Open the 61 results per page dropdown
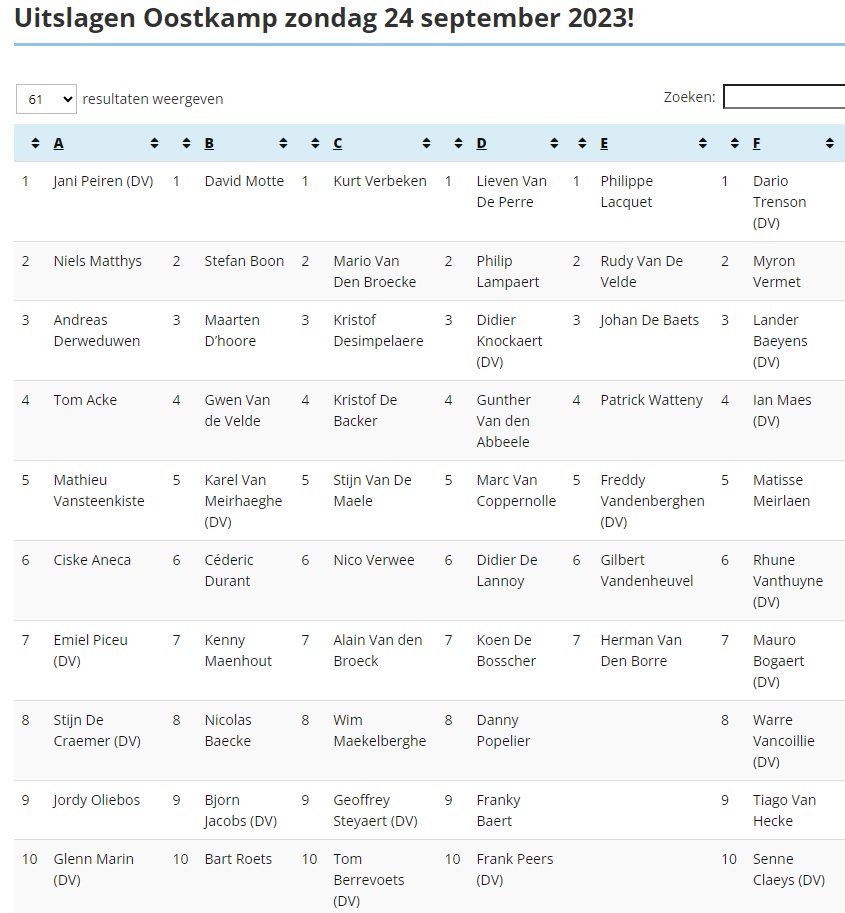845x913 pixels. 47,99
